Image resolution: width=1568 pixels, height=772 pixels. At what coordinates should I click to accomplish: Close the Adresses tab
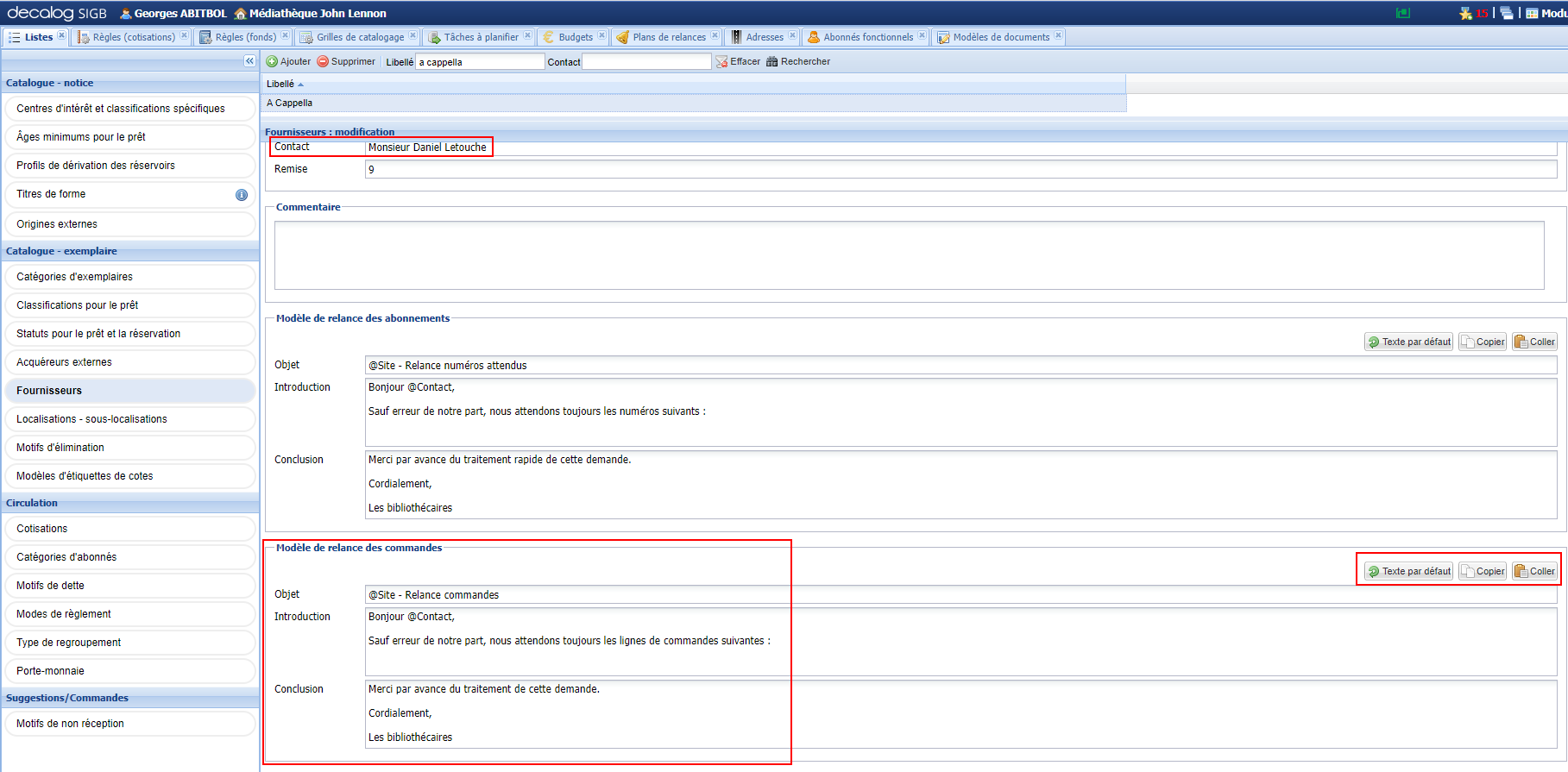[792, 35]
